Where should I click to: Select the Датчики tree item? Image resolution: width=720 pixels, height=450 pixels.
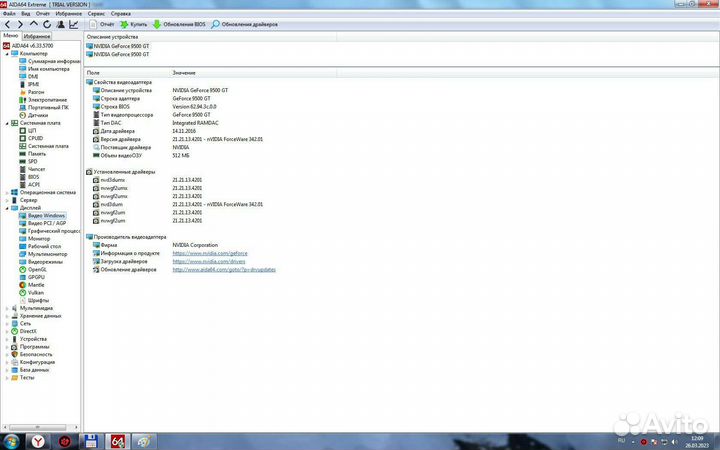click(34, 115)
